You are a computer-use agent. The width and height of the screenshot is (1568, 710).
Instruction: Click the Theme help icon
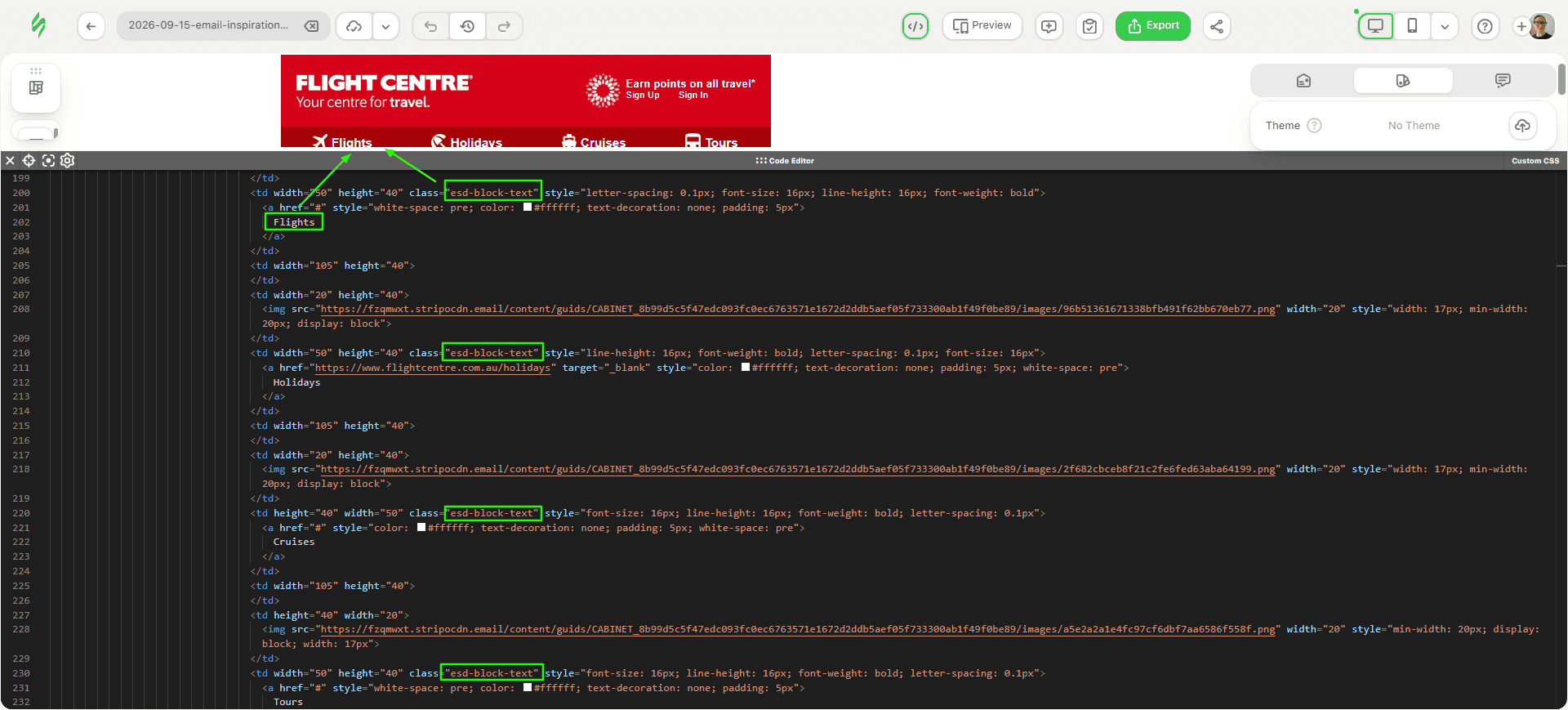tap(1314, 125)
